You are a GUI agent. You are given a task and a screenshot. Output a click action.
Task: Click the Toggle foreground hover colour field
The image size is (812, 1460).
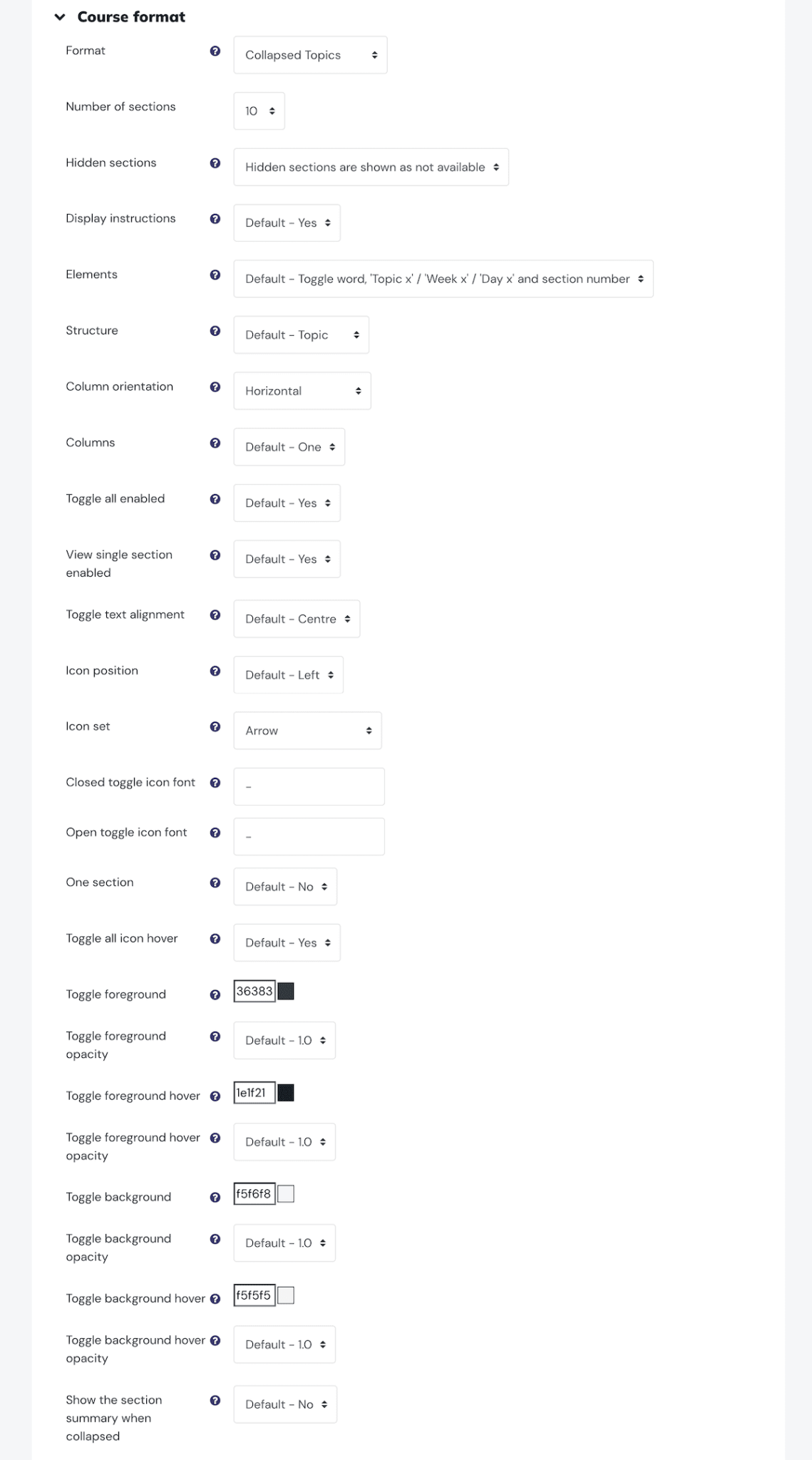(x=255, y=1093)
